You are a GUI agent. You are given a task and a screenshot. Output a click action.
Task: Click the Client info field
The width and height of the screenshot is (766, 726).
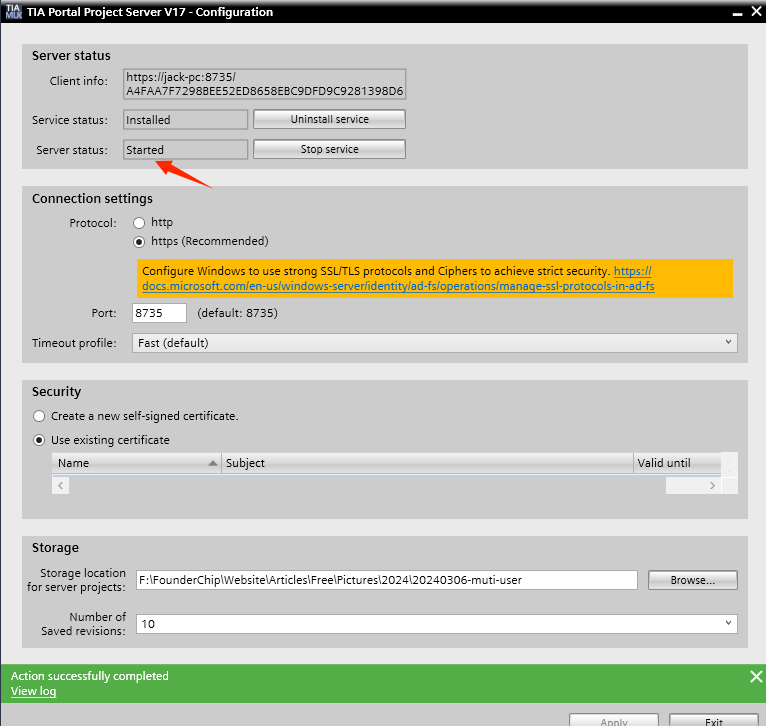click(264, 84)
